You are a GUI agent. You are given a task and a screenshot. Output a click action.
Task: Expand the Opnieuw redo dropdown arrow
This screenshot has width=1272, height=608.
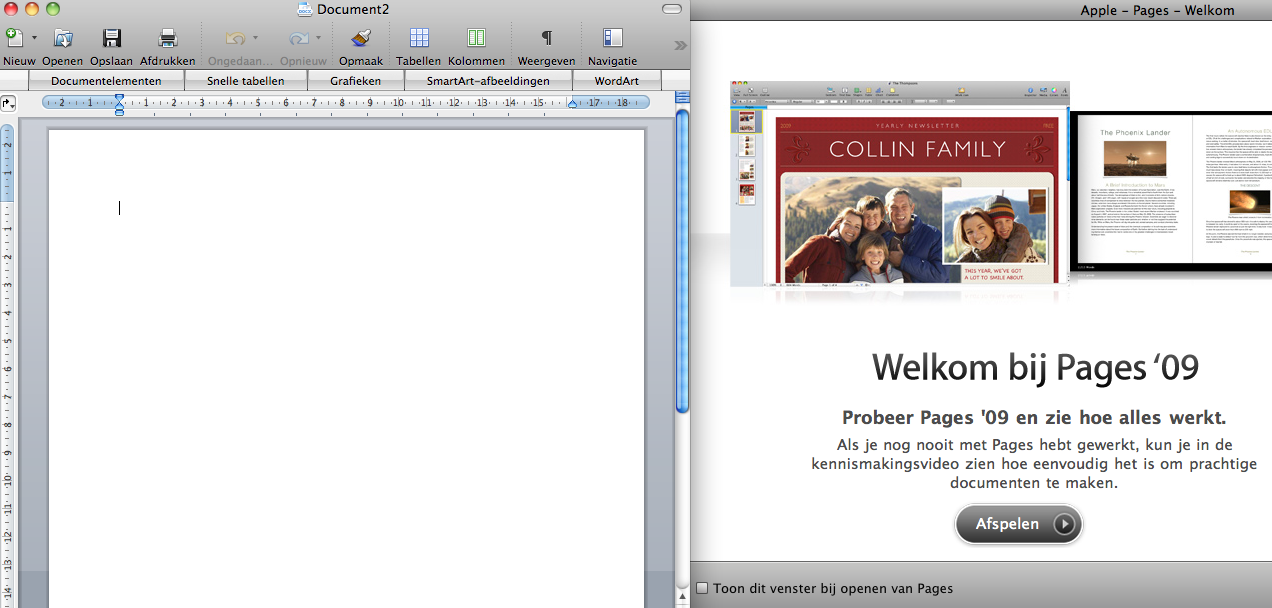[x=319, y=38]
